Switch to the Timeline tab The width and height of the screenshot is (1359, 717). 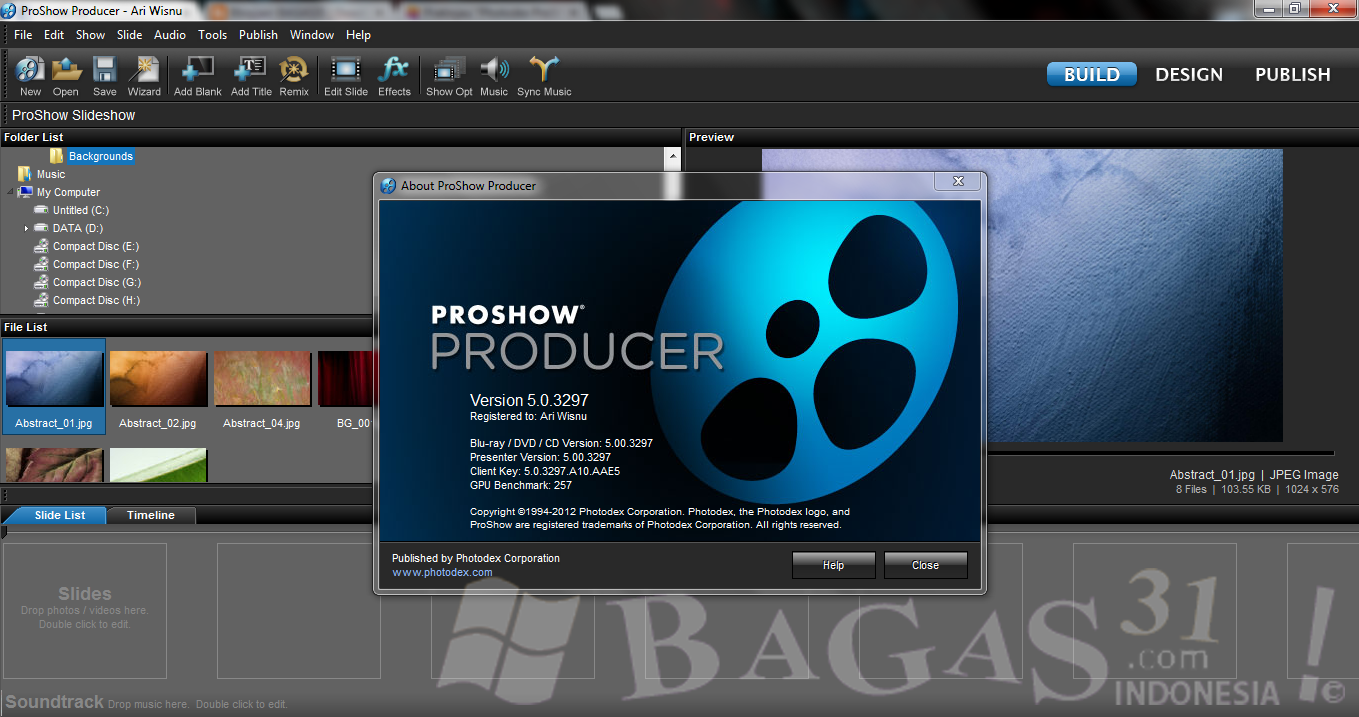(151, 515)
